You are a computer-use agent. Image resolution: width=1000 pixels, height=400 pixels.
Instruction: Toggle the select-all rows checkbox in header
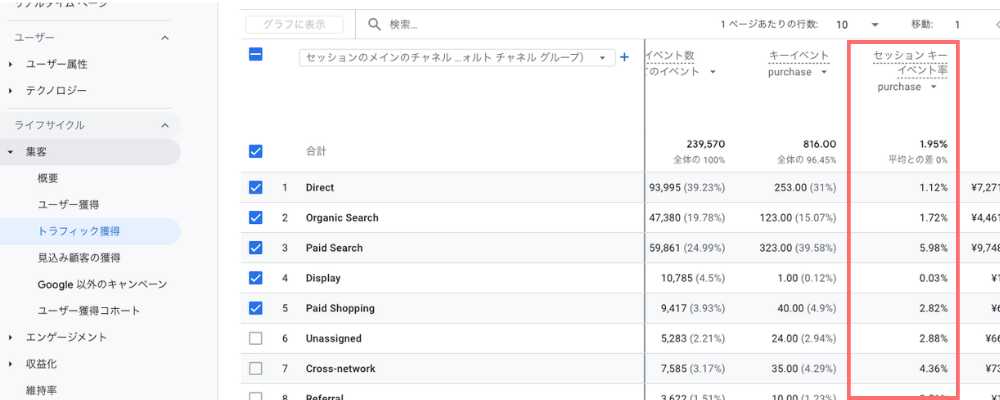tap(255, 54)
